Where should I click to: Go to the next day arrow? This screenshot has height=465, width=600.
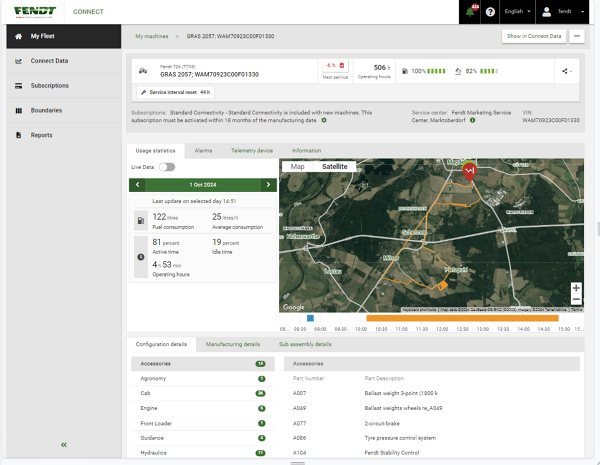tap(268, 185)
